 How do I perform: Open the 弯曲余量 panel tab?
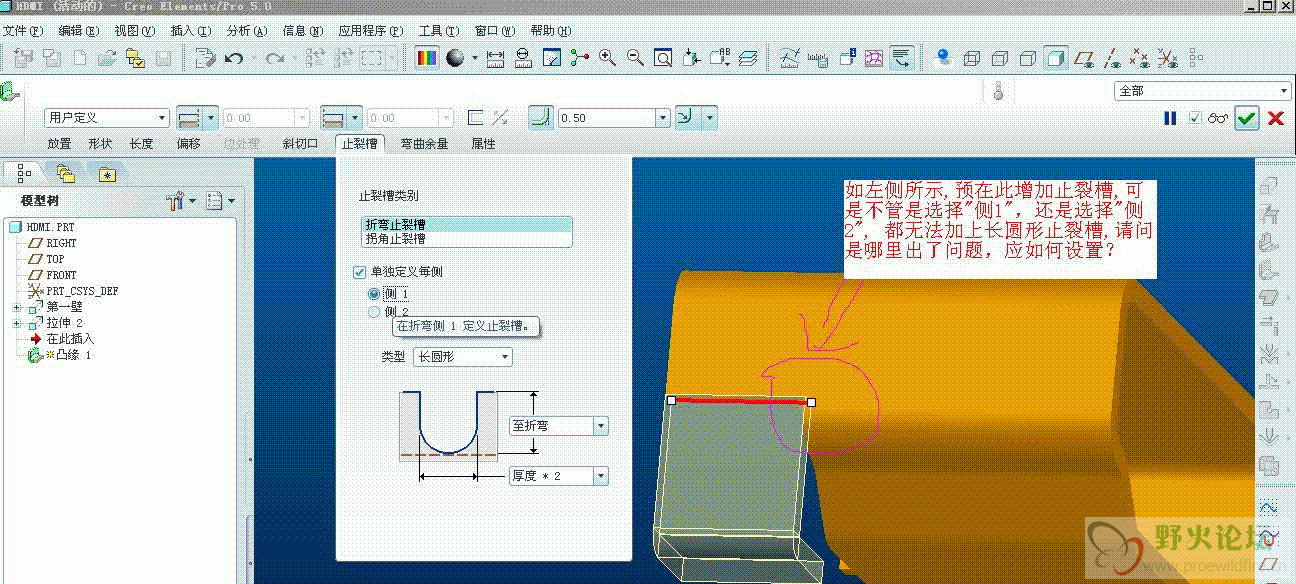[x=424, y=144]
